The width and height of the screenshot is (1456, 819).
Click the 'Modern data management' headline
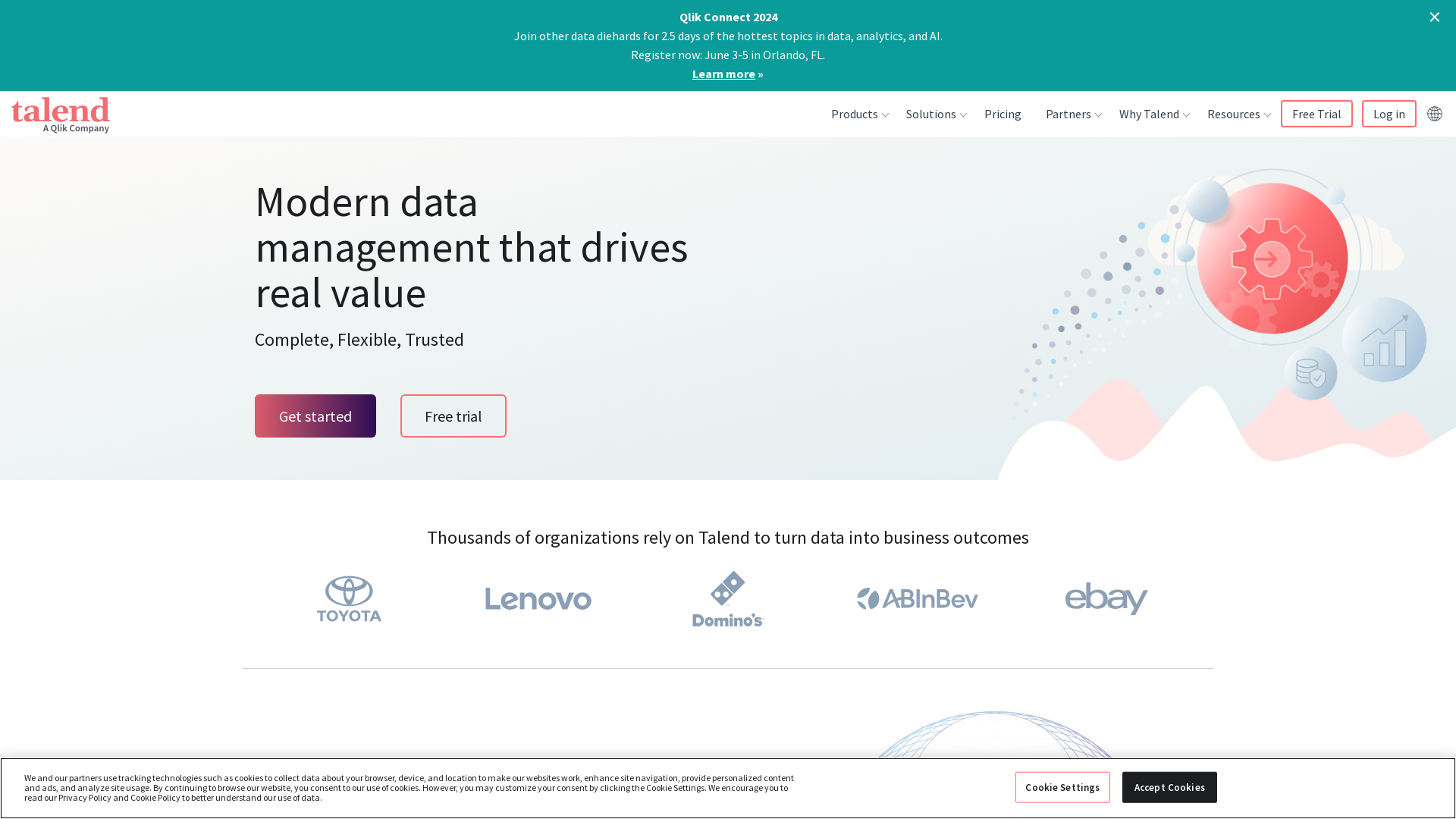(x=471, y=247)
